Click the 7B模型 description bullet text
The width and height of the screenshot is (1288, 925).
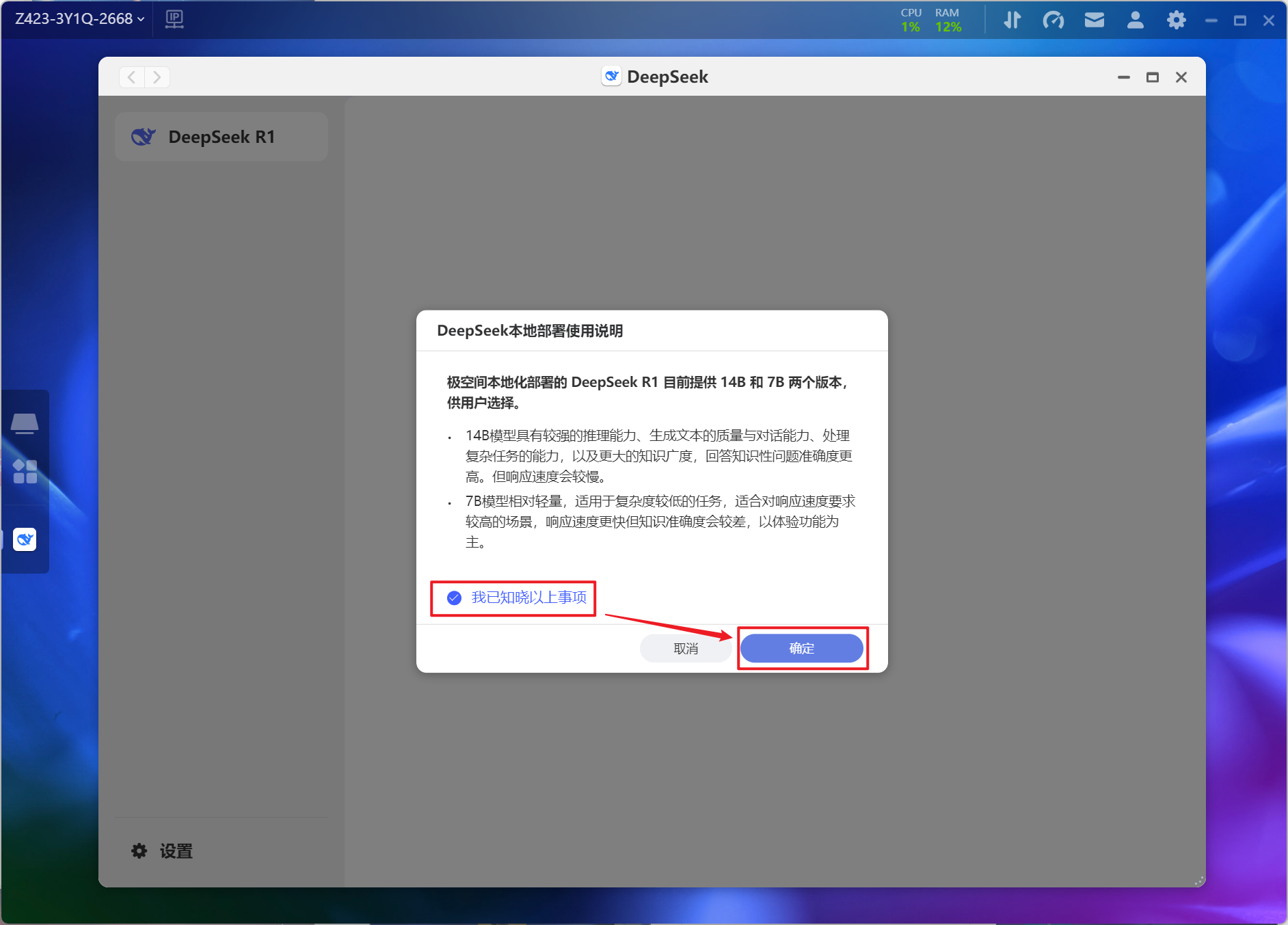click(660, 522)
